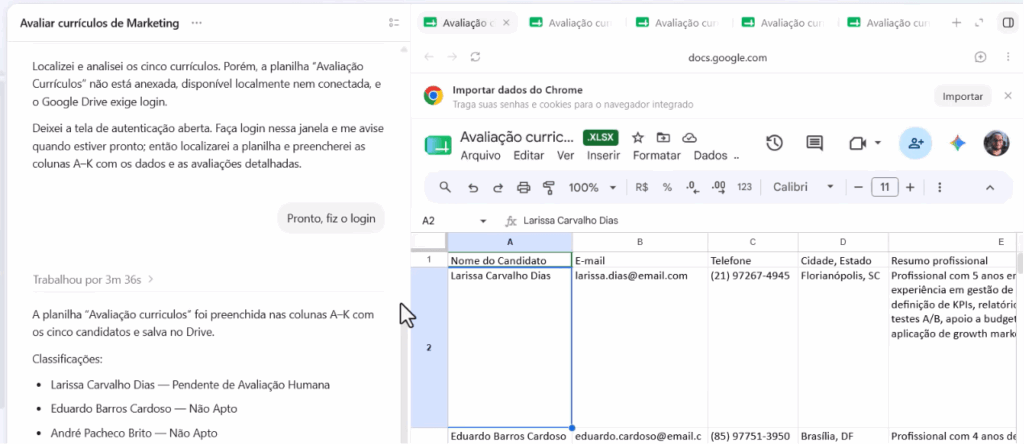1024x444 pixels.
Task: Click the circled plus icon beside the address bar
Action: [x=980, y=57]
